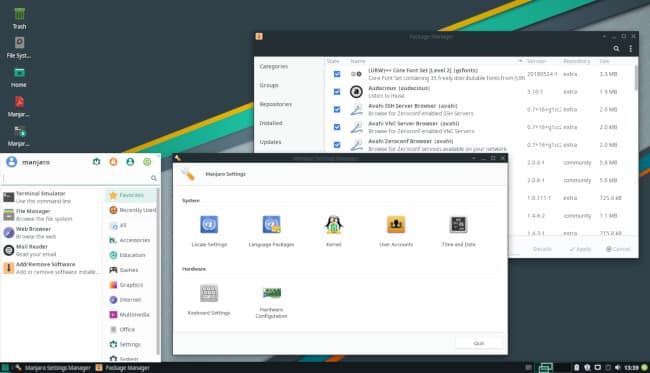Open Time and Date settings

click(x=458, y=231)
